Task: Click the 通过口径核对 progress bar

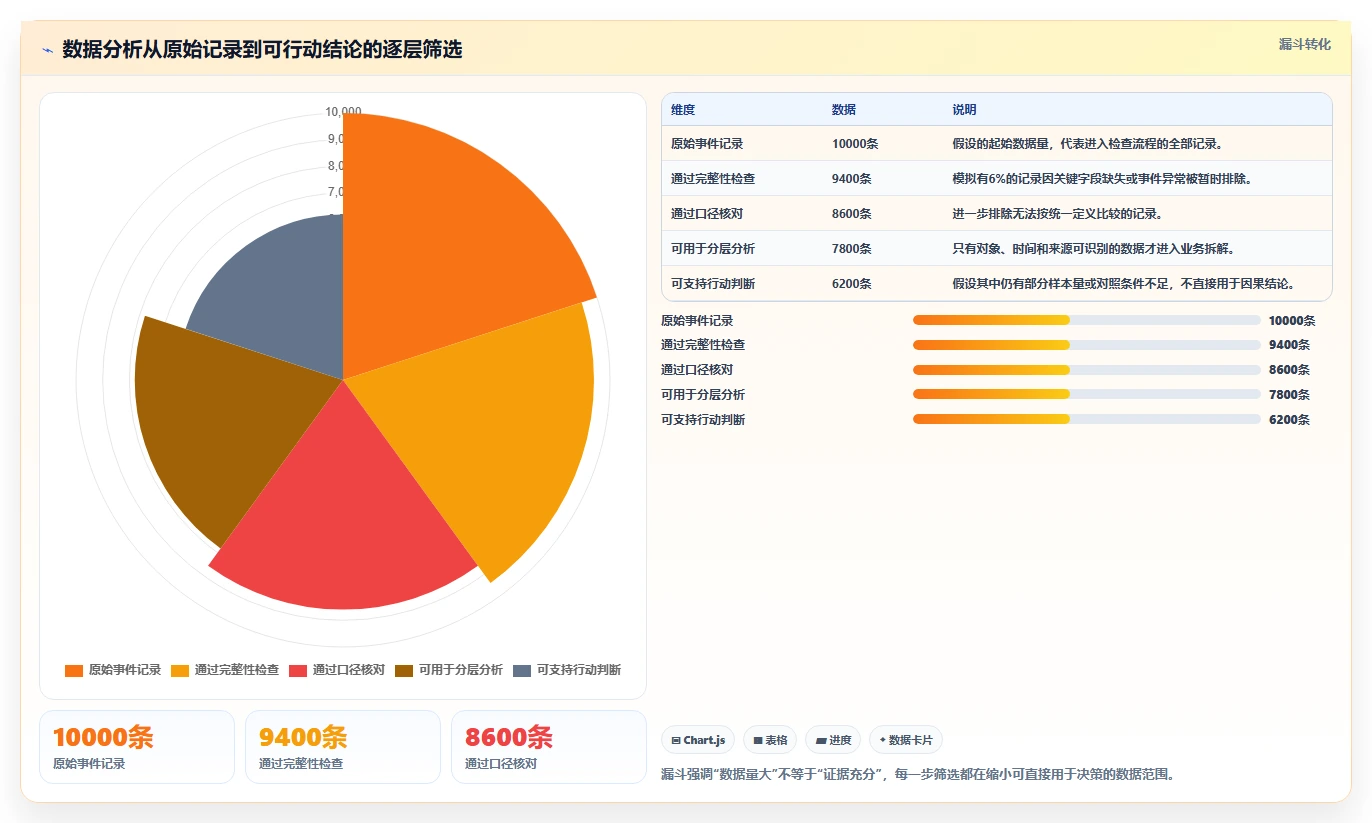Action: click(1086, 370)
